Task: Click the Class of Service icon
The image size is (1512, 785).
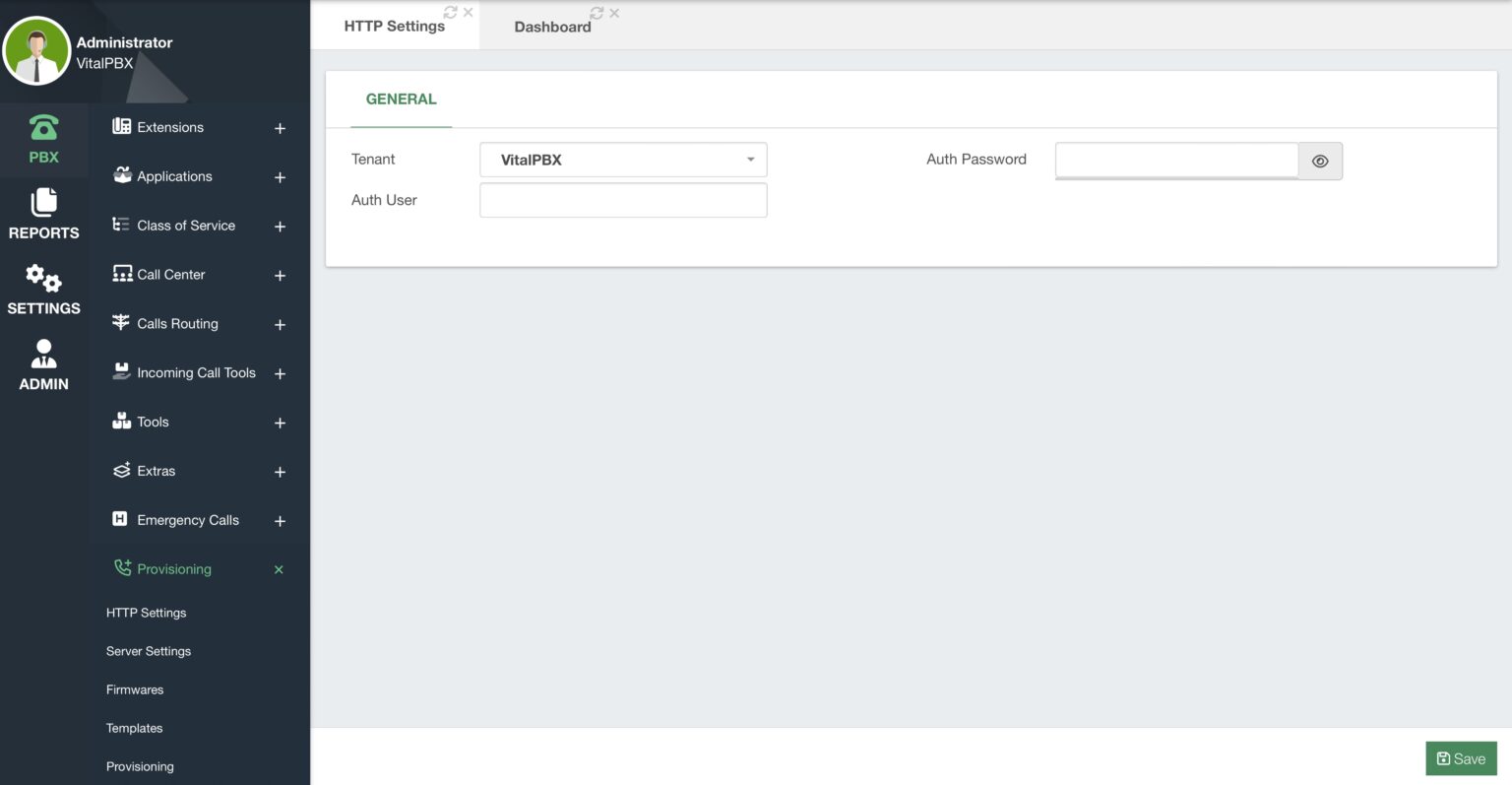Action: click(x=121, y=225)
